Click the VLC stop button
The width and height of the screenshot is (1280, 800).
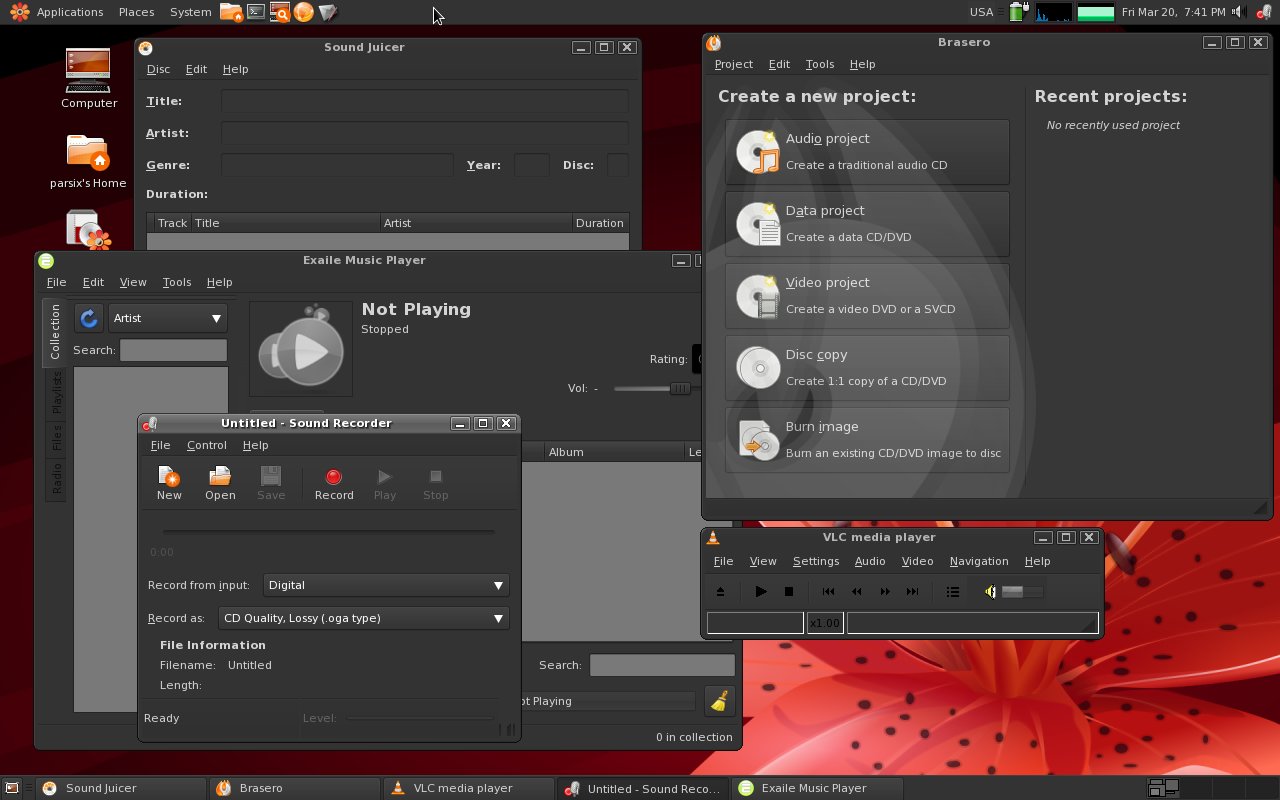pos(789,591)
